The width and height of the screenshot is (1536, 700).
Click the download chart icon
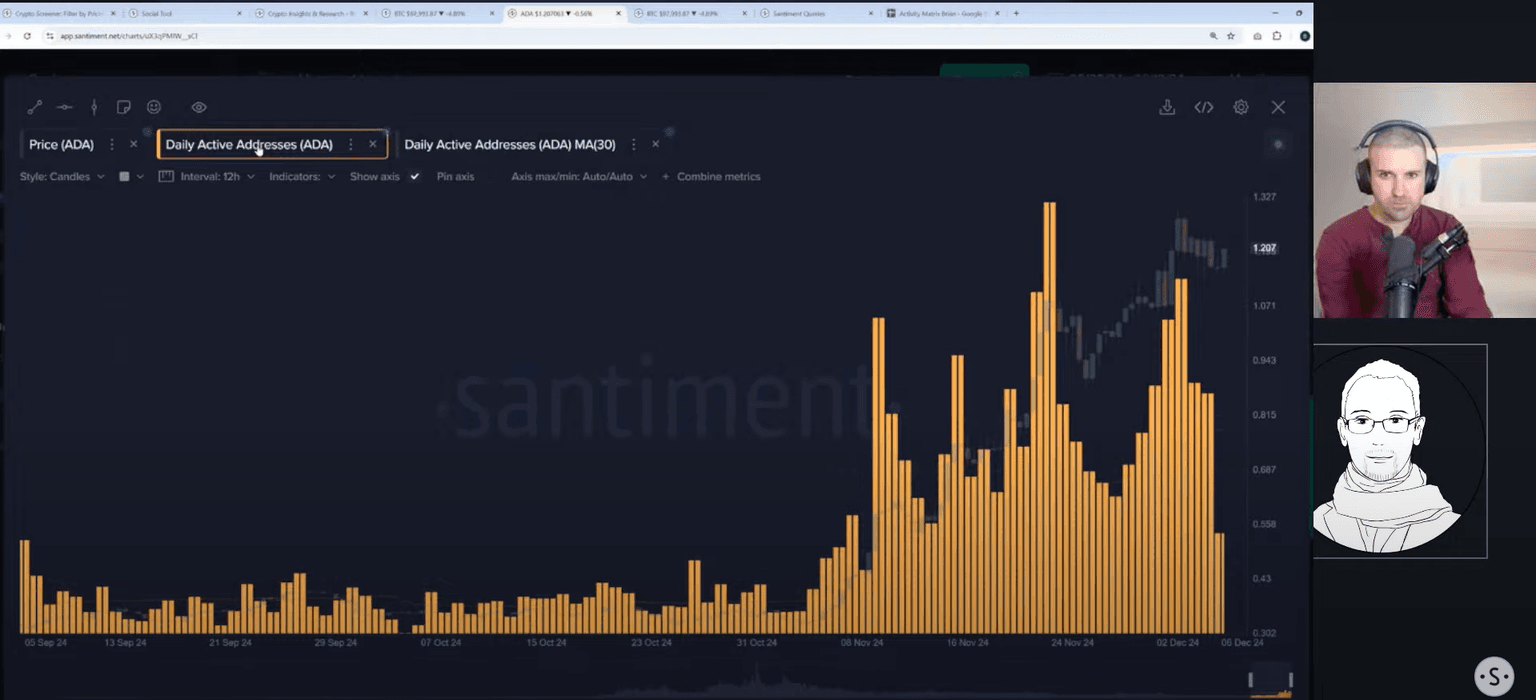pyautogui.click(x=1166, y=107)
